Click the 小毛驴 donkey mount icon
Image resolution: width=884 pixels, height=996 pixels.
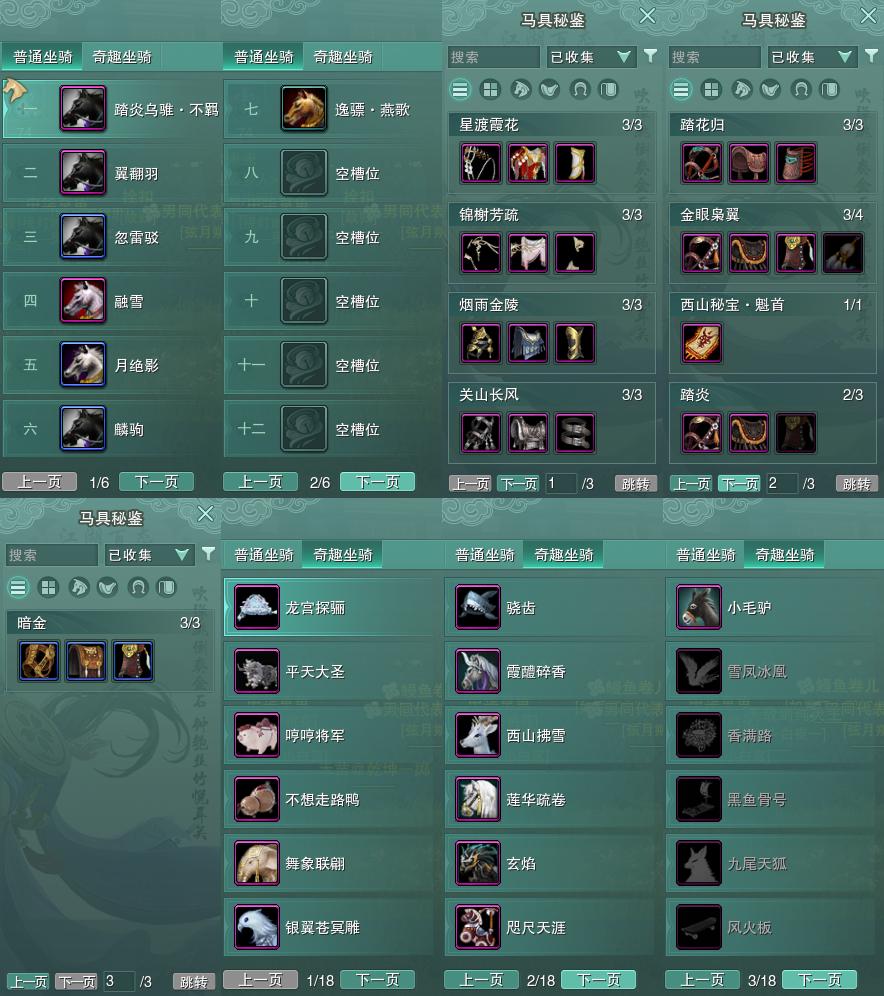699,607
